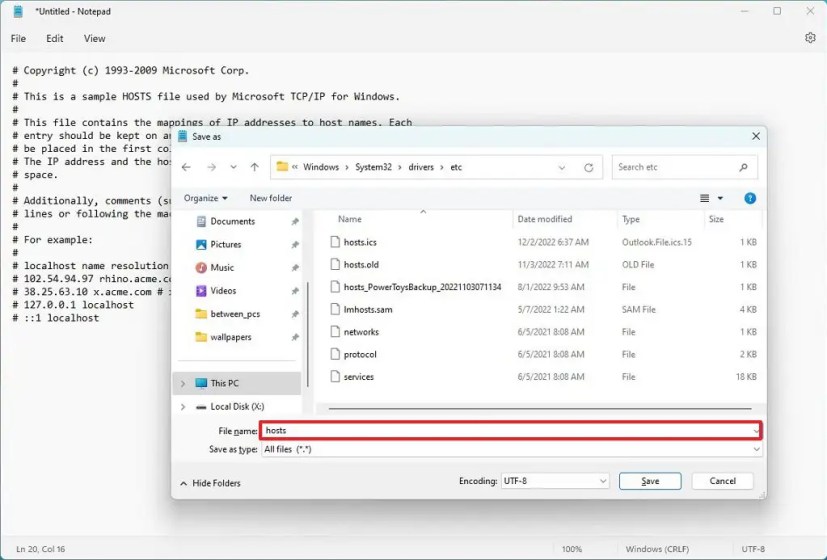Expand the This PC tree node
827x560 pixels.
tap(183, 383)
